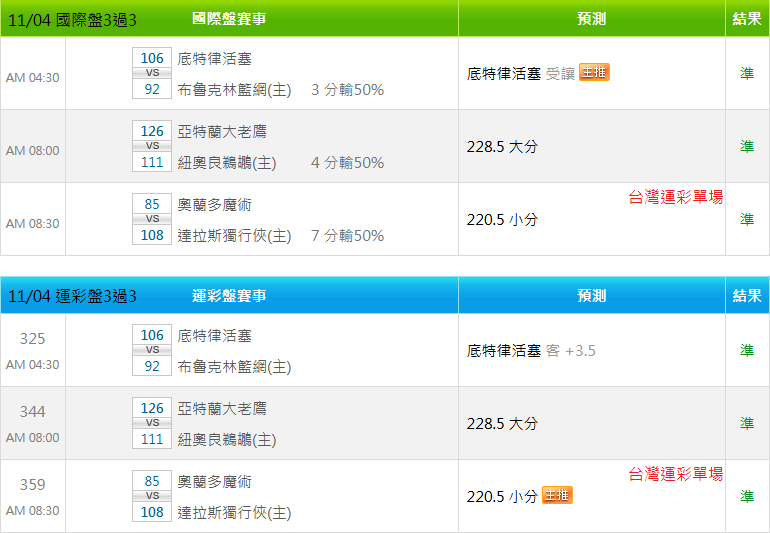This screenshot has height=533, width=770.
Task: Click the 主推 badge beside 底特律活塞 受讓
Action: point(594,72)
